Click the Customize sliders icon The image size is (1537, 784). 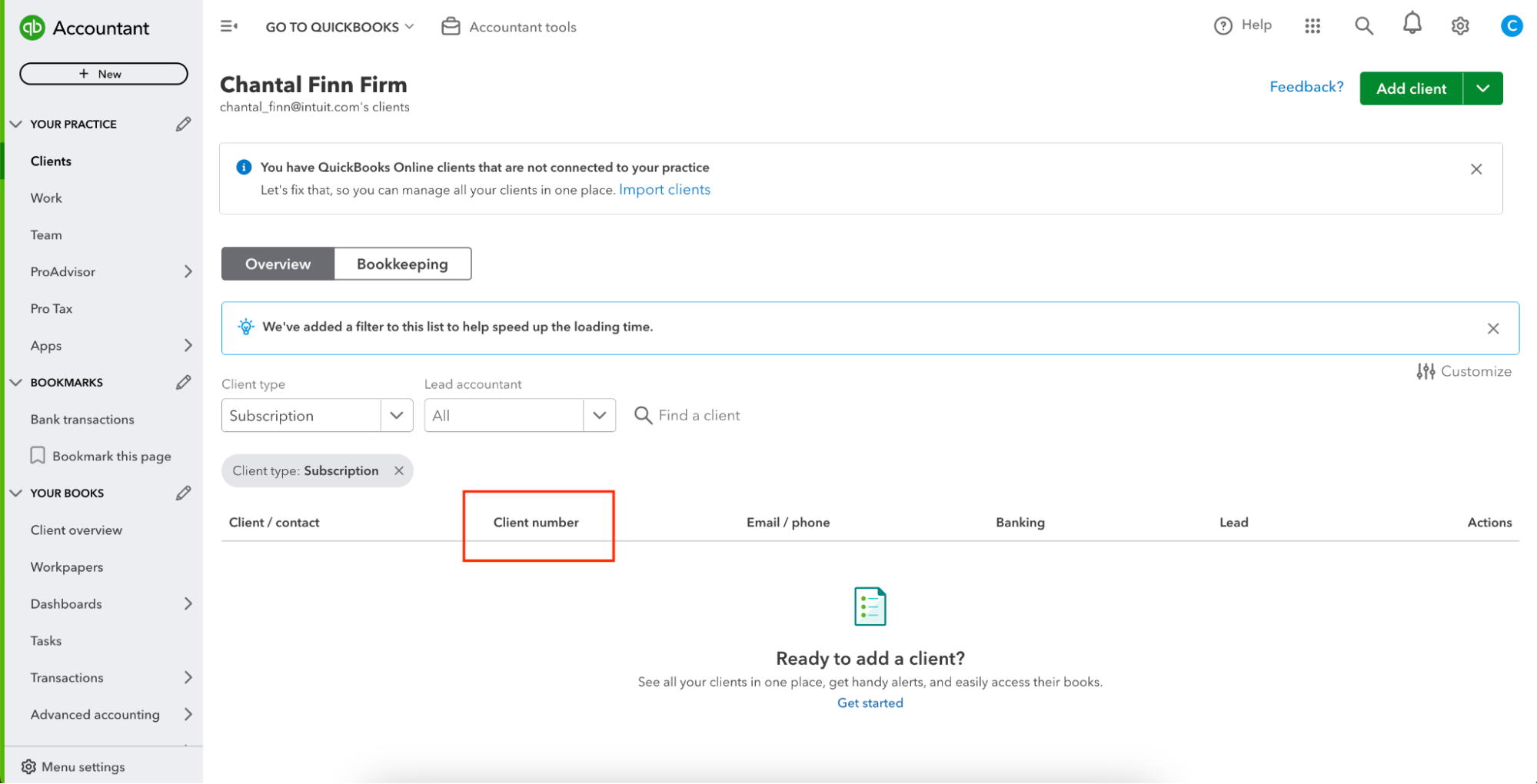(x=1426, y=371)
